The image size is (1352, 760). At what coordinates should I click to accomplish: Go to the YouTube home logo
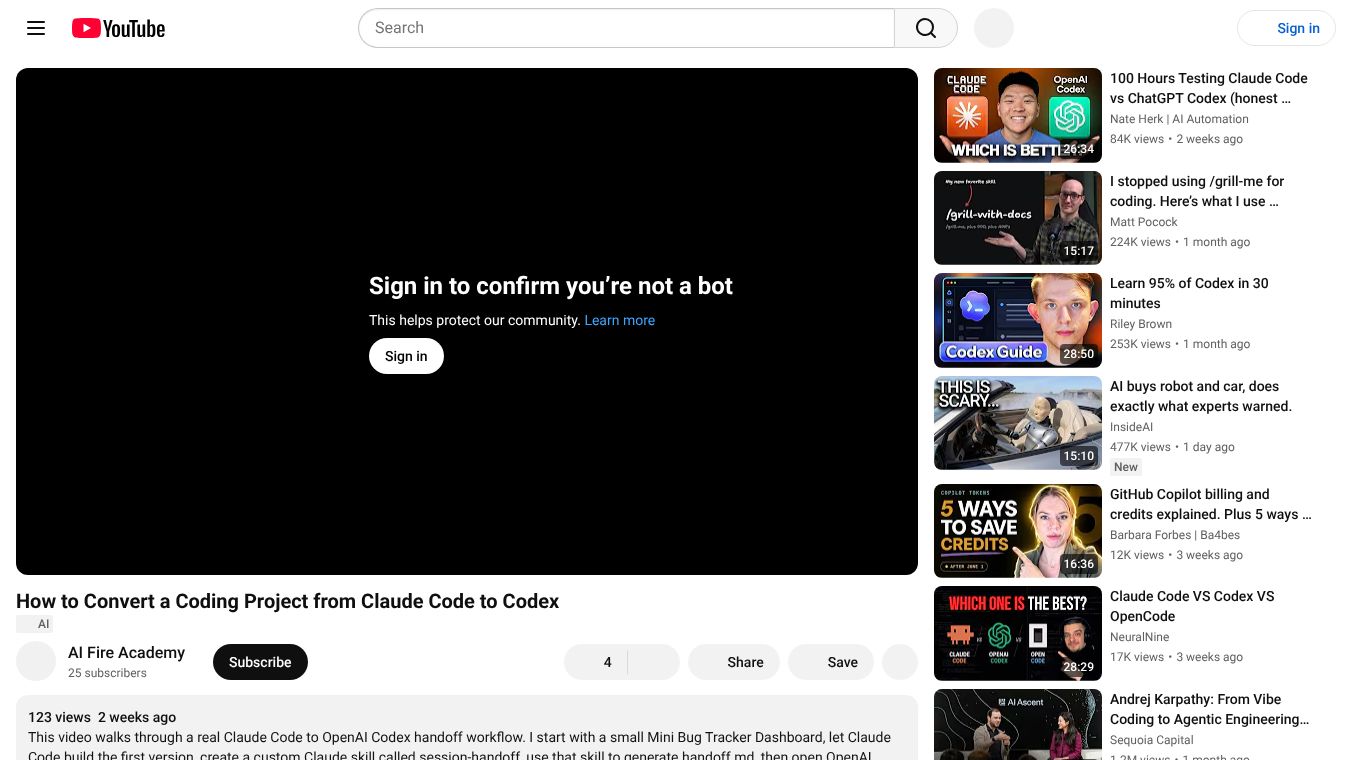(x=118, y=28)
